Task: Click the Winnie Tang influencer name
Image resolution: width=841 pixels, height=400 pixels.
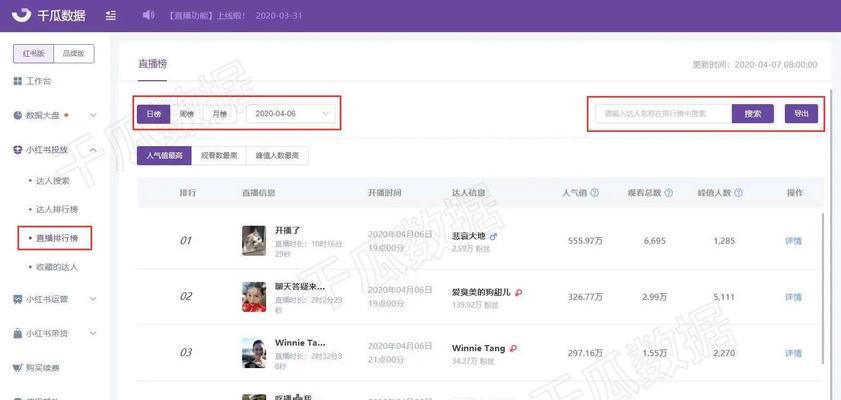Action: [478, 349]
